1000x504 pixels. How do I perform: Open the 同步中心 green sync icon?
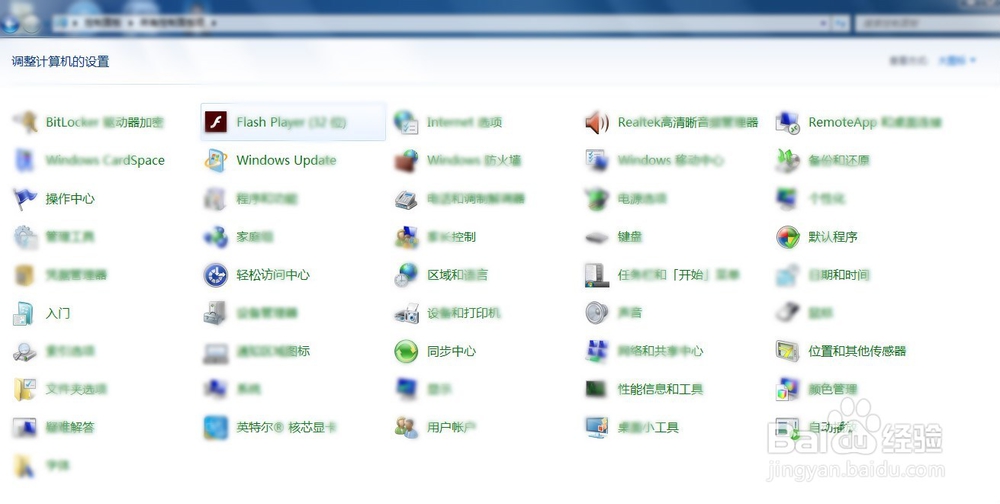(406, 352)
